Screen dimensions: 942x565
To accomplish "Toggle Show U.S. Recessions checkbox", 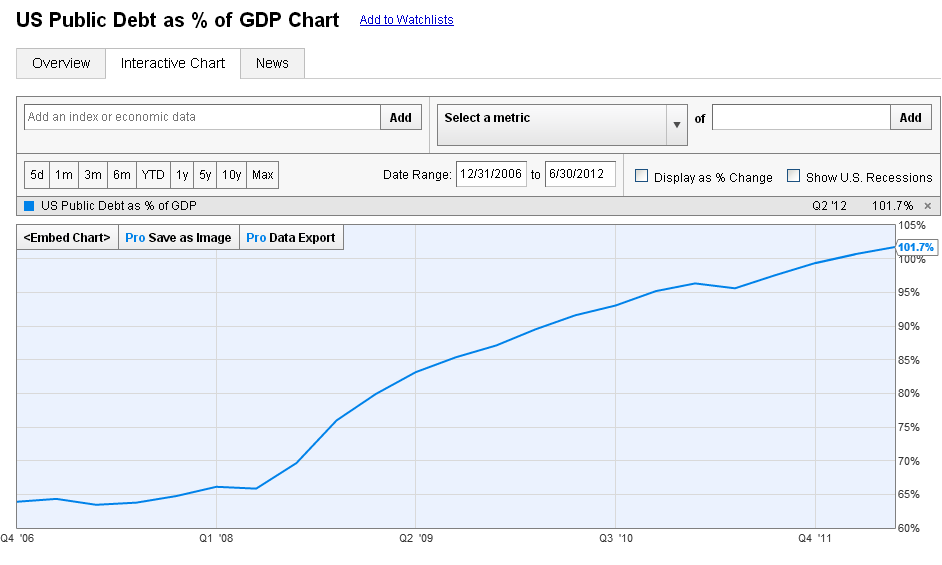I will click(x=794, y=176).
